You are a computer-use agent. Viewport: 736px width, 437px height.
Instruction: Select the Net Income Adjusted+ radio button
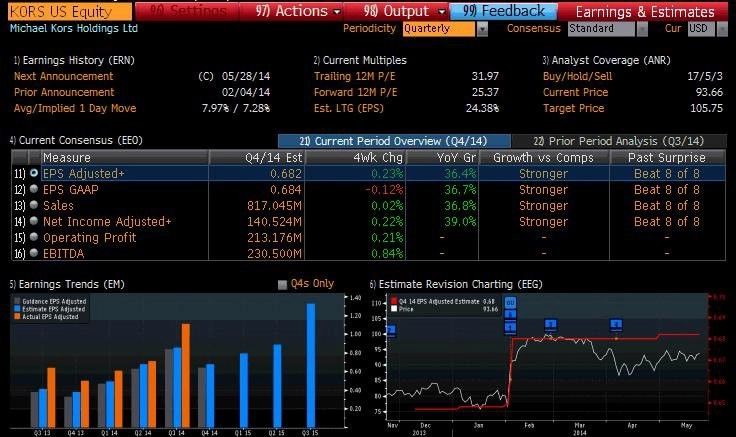point(34,221)
